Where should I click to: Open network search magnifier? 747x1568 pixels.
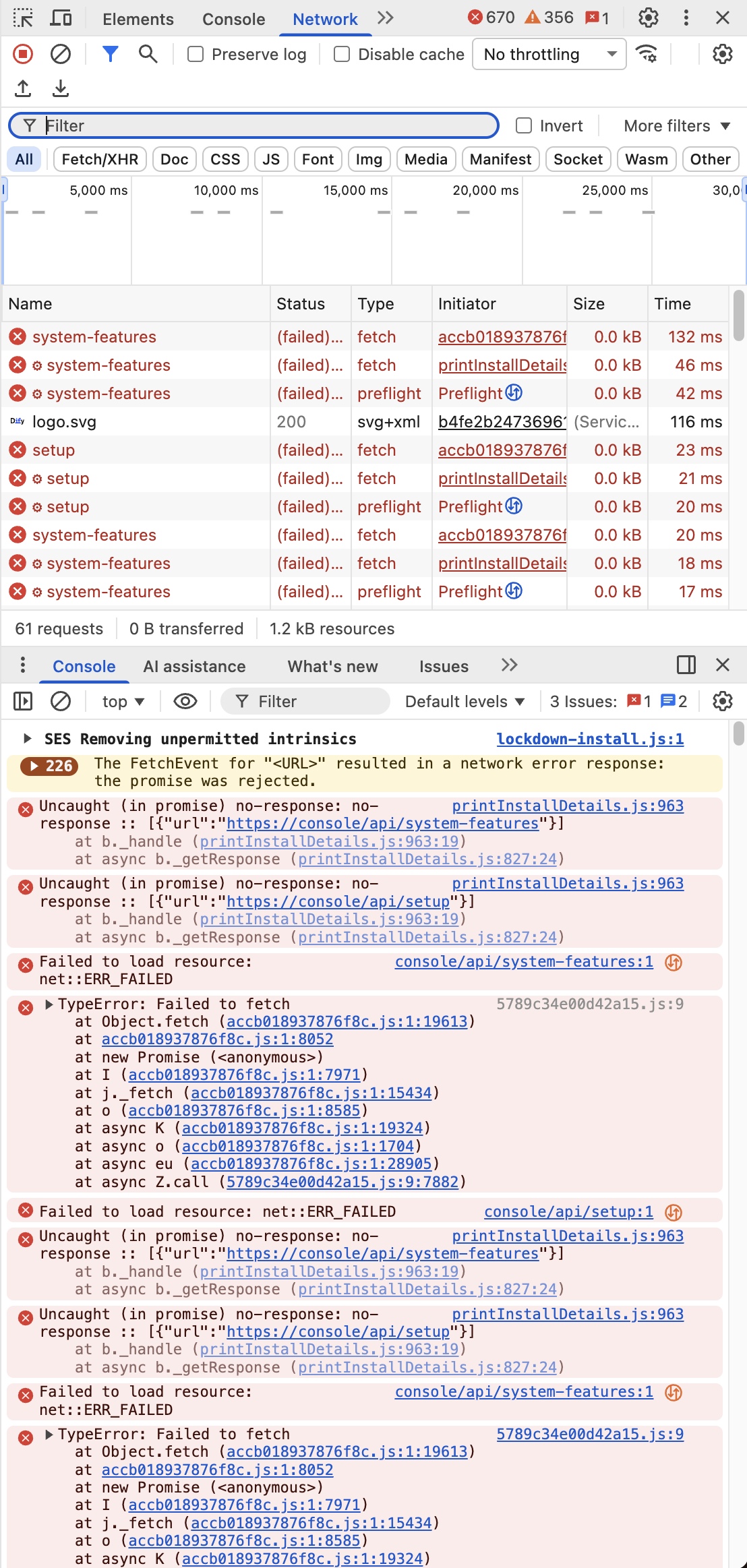click(148, 54)
